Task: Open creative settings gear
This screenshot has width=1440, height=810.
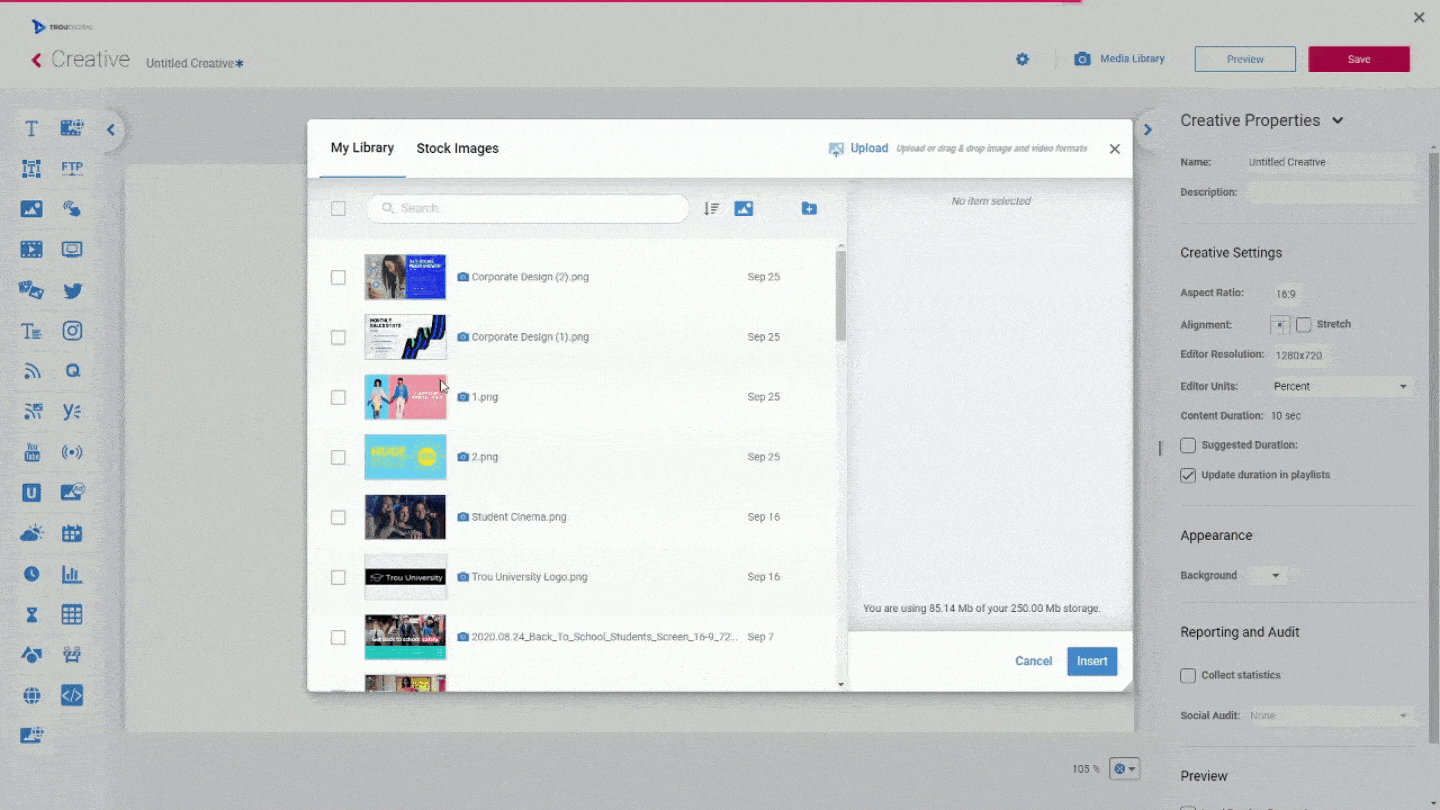Action: pyautogui.click(x=1022, y=59)
